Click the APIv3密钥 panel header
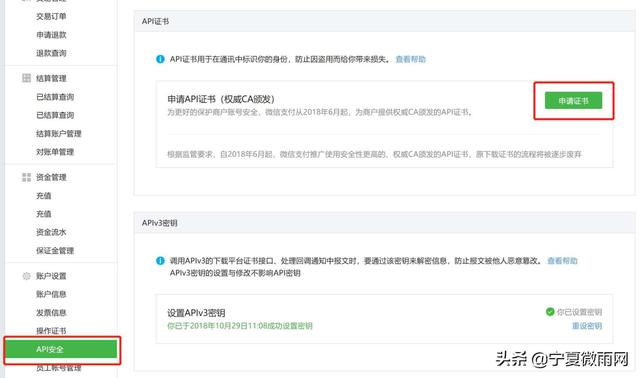 click(384, 223)
